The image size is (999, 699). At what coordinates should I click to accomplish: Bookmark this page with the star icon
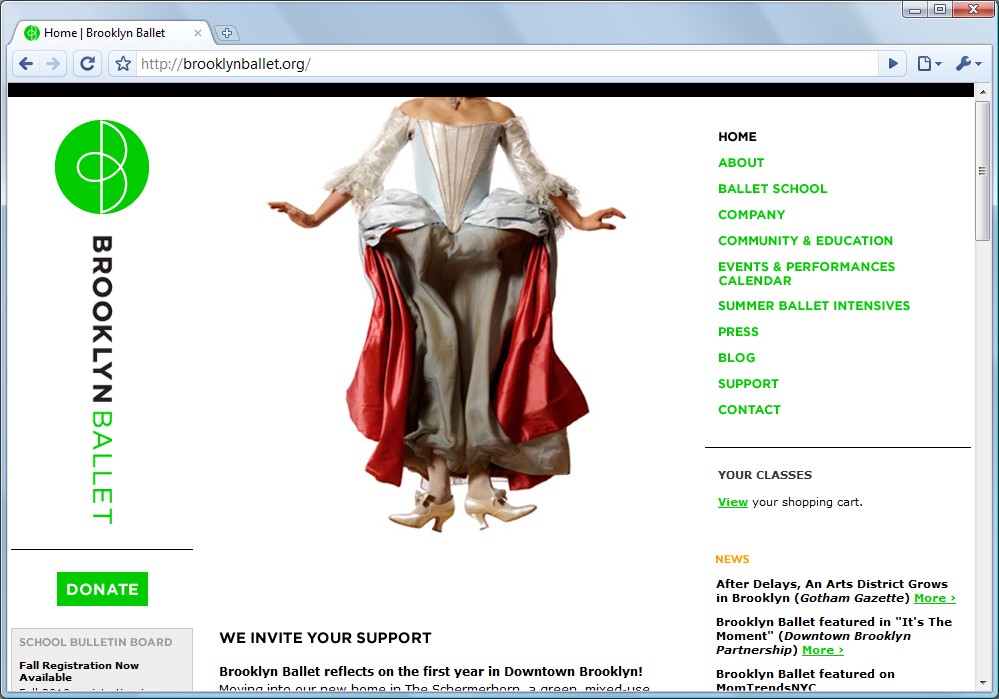(x=123, y=64)
